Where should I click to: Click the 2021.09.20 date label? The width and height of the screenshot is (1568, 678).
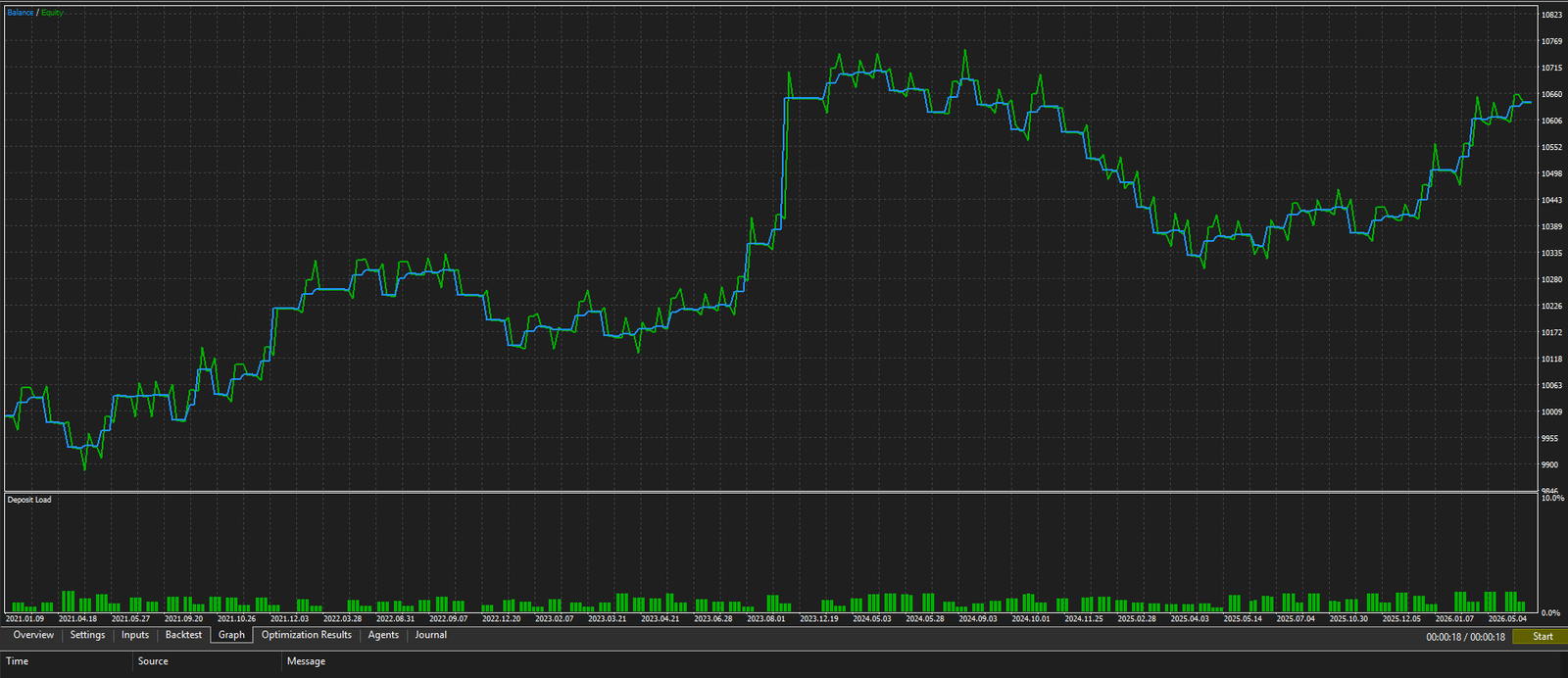[184, 618]
